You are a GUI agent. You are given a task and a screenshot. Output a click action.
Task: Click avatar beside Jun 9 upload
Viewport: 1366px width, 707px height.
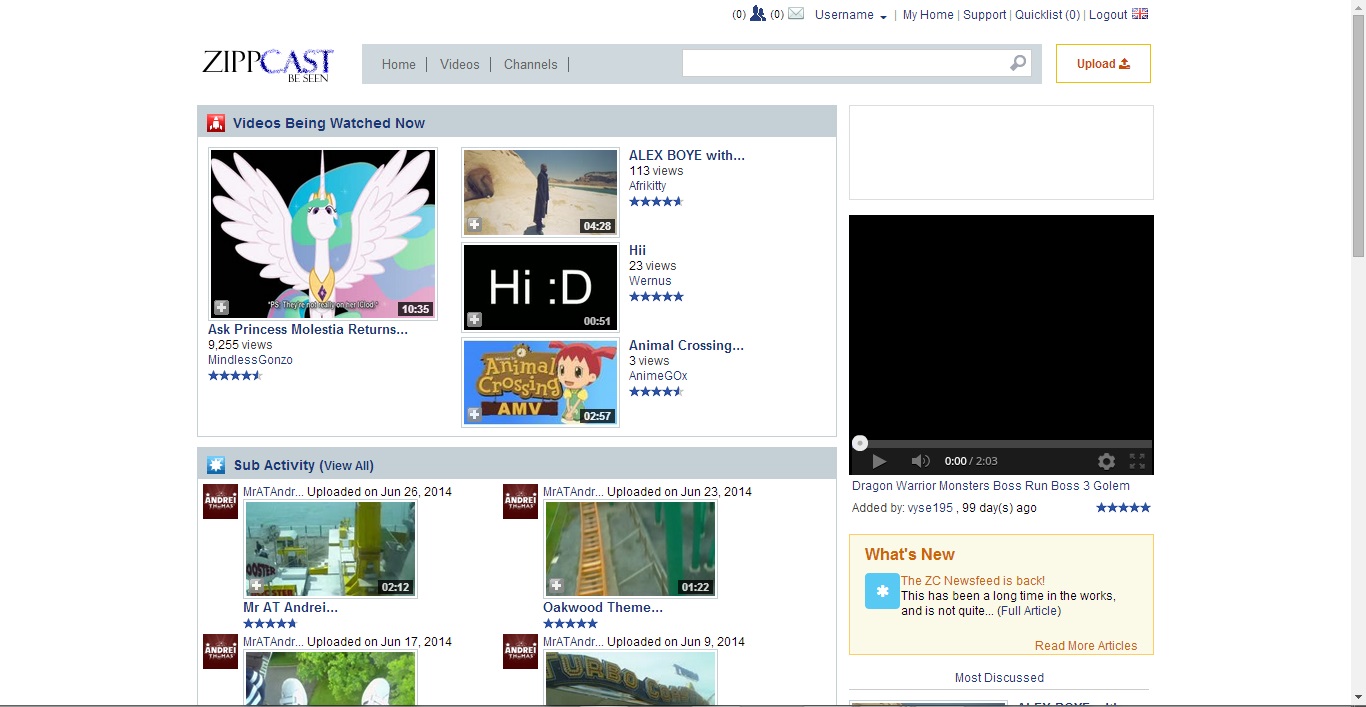click(520, 651)
